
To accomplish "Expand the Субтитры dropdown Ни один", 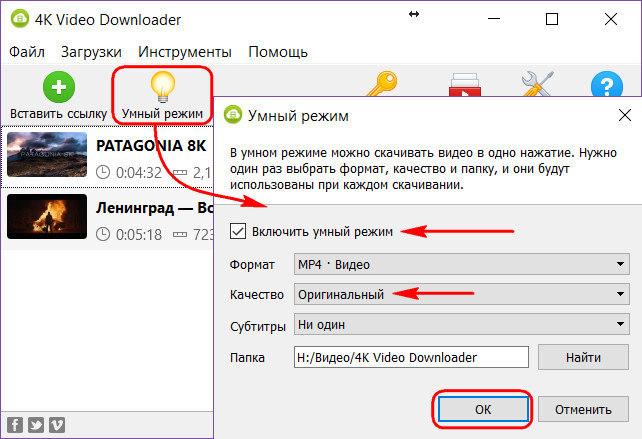I will pyautogui.click(x=461, y=324).
